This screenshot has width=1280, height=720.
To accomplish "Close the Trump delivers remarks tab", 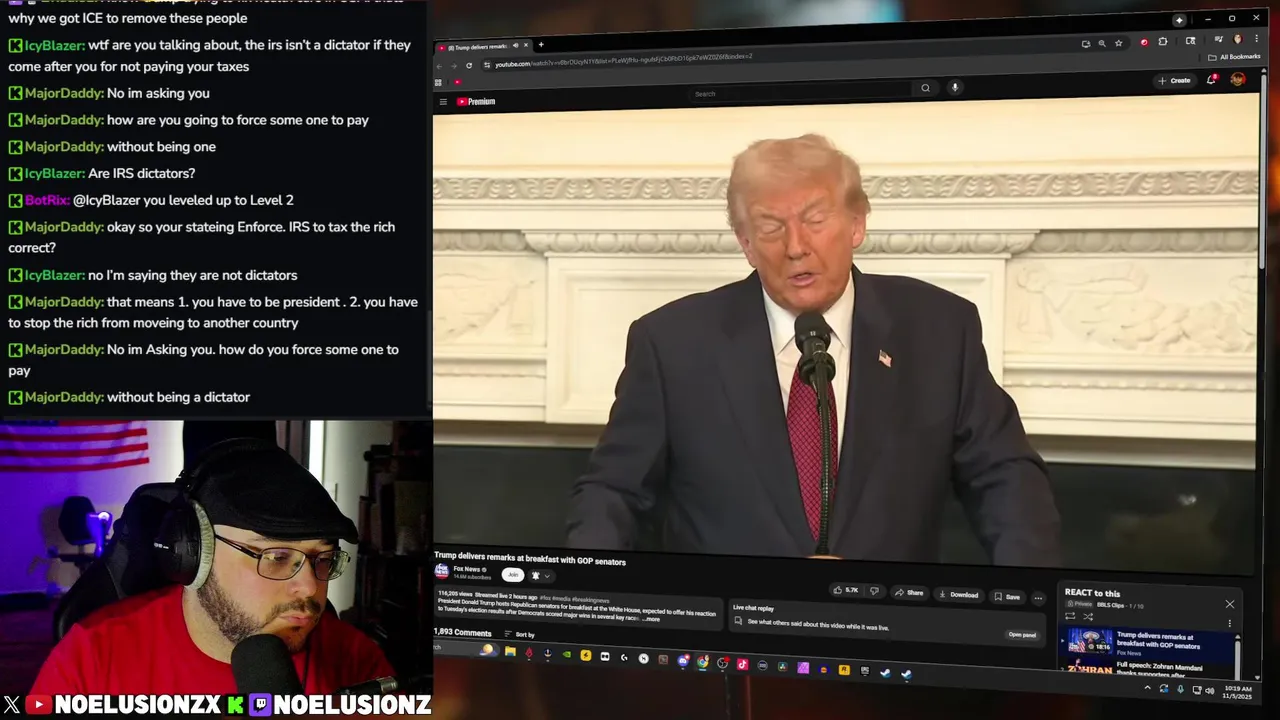I will (526, 45).
